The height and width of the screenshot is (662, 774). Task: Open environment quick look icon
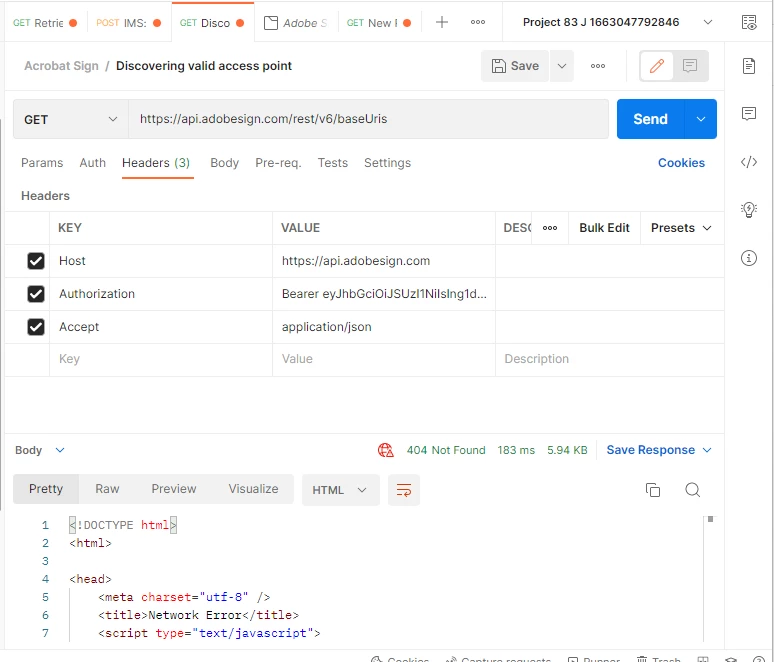749,22
